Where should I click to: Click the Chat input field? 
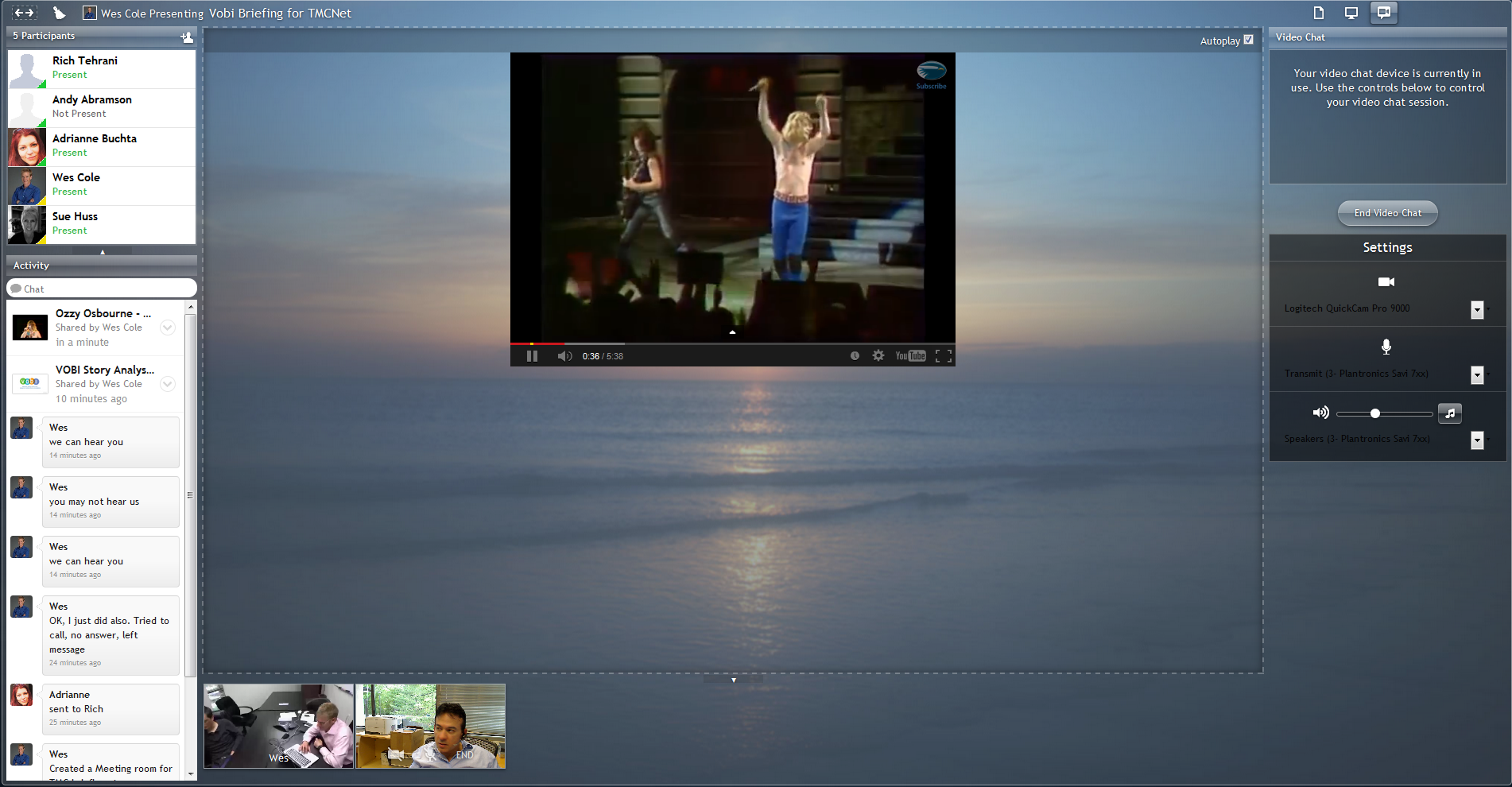pyautogui.click(x=102, y=289)
